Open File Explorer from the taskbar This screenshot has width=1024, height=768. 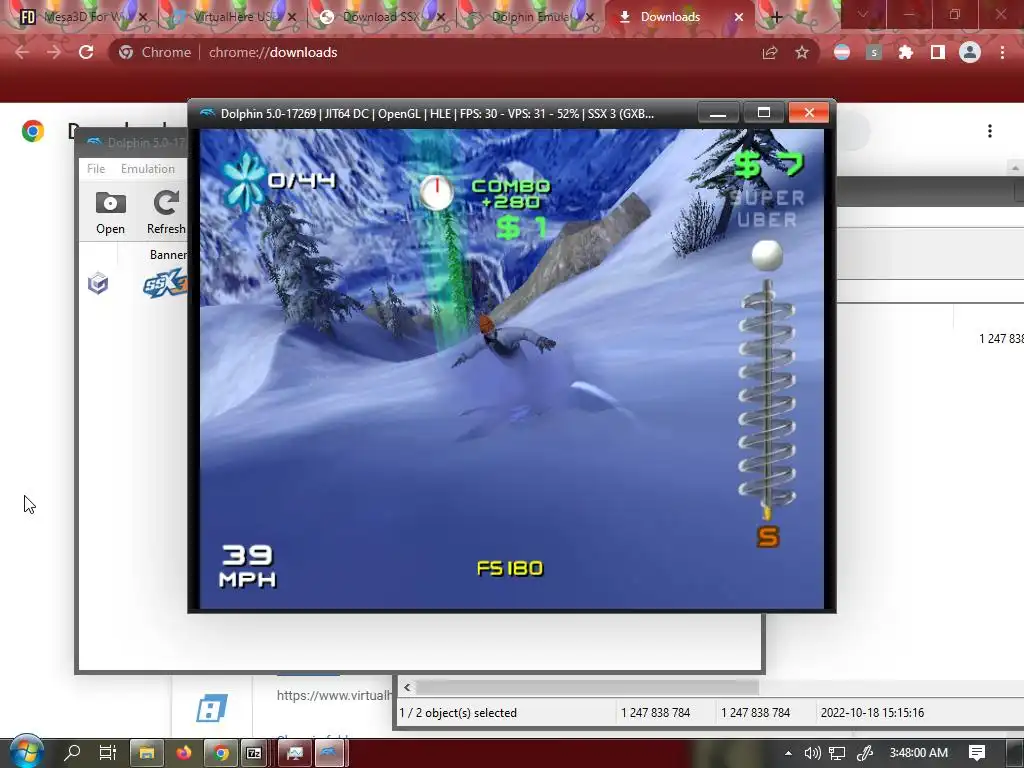[x=146, y=753]
